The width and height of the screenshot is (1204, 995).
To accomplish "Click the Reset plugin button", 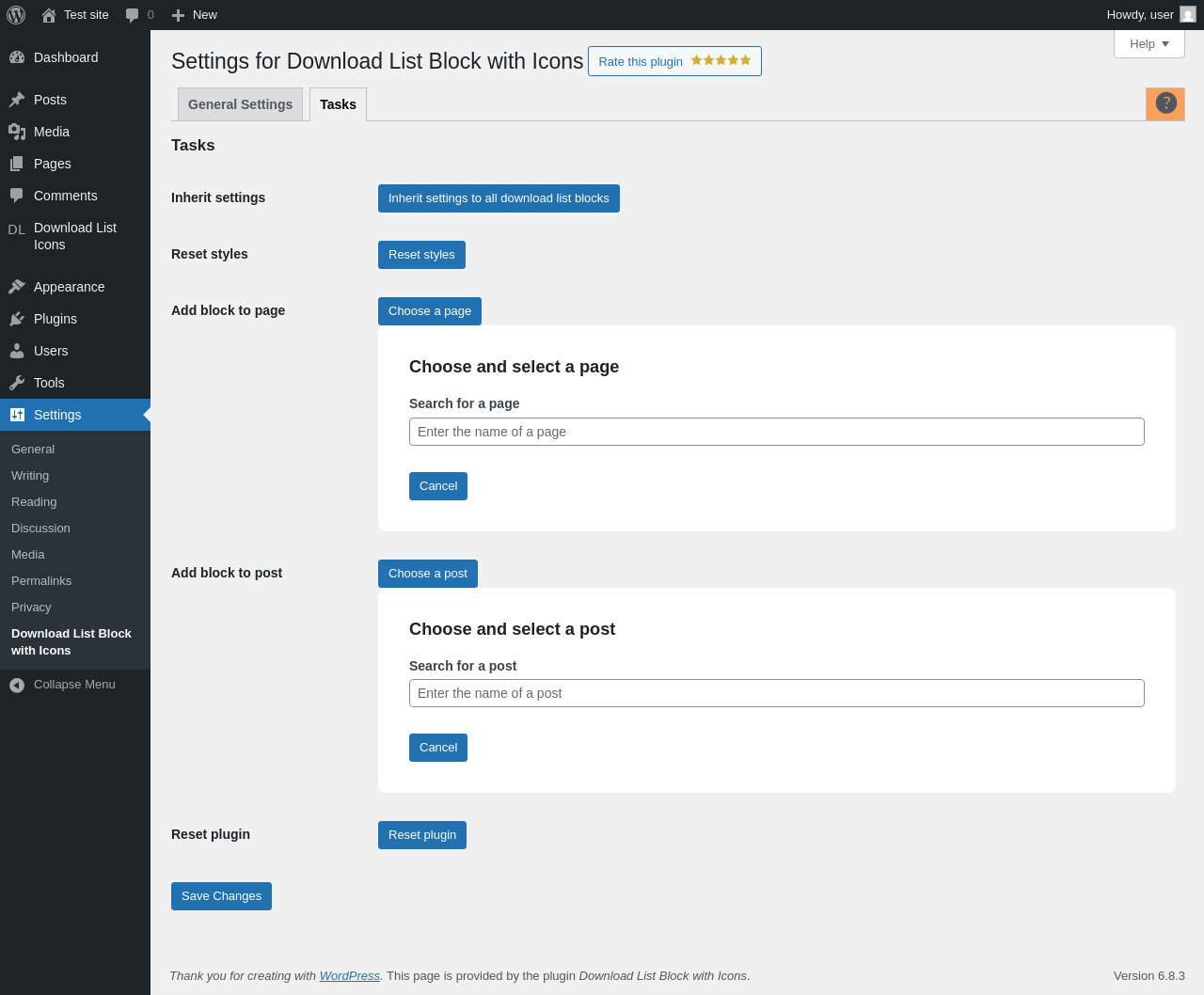I will pyautogui.click(x=422, y=835).
